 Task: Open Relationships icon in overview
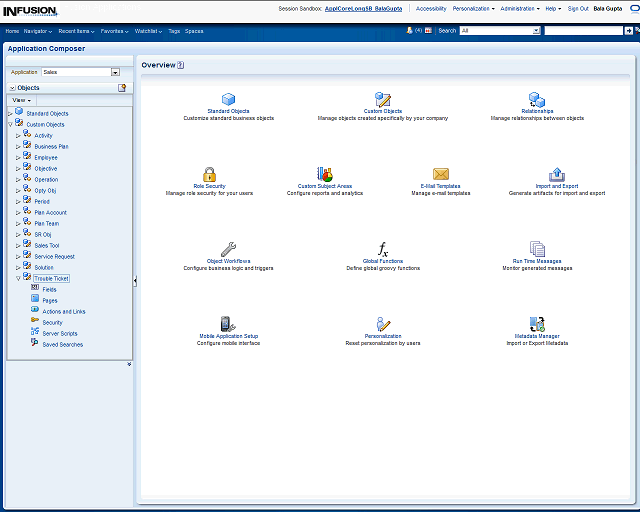[x=537, y=99]
